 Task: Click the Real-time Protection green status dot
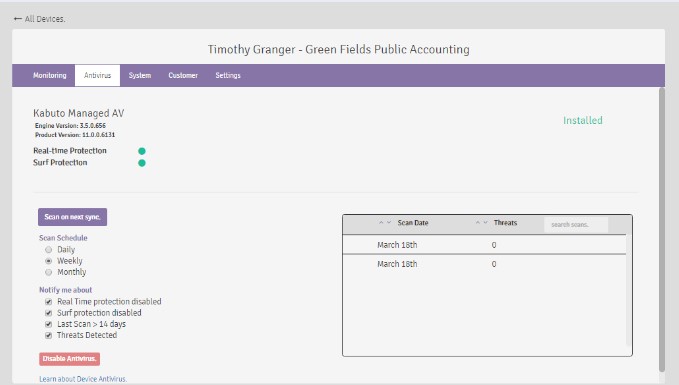coord(142,151)
